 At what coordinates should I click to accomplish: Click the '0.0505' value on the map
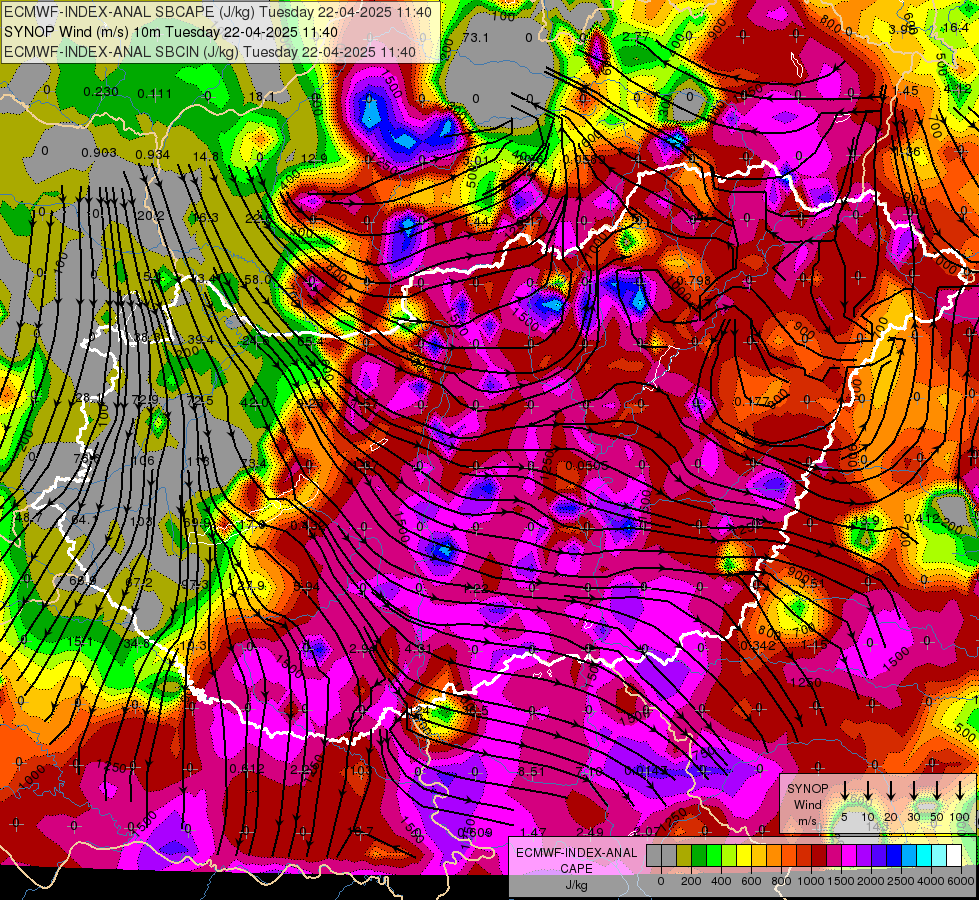coord(587,466)
